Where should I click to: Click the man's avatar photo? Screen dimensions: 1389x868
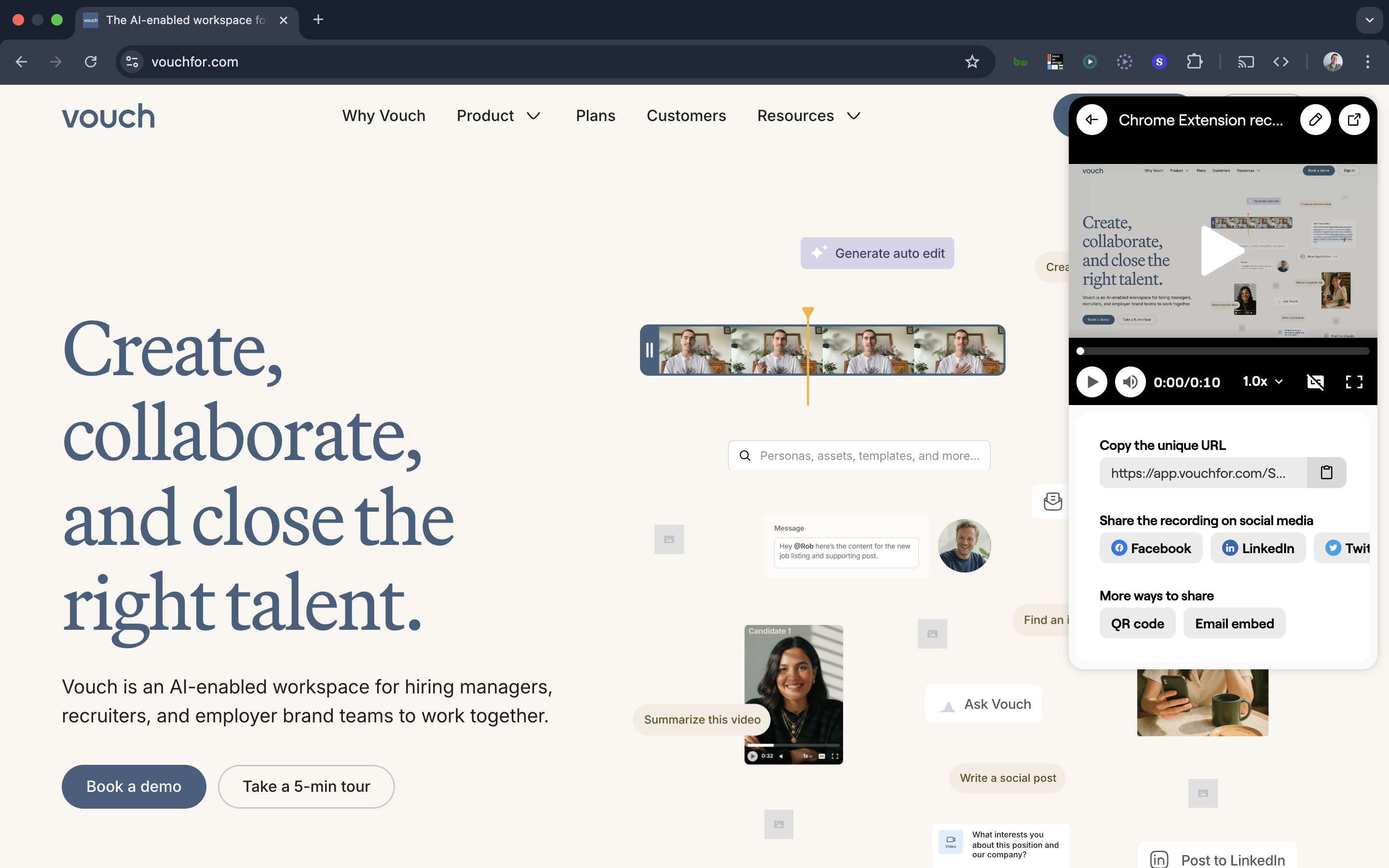pyautogui.click(x=964, y=545)
